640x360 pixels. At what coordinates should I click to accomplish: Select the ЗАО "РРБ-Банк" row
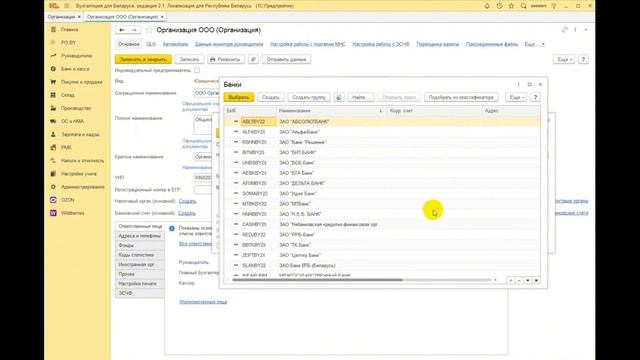[382, 235]
